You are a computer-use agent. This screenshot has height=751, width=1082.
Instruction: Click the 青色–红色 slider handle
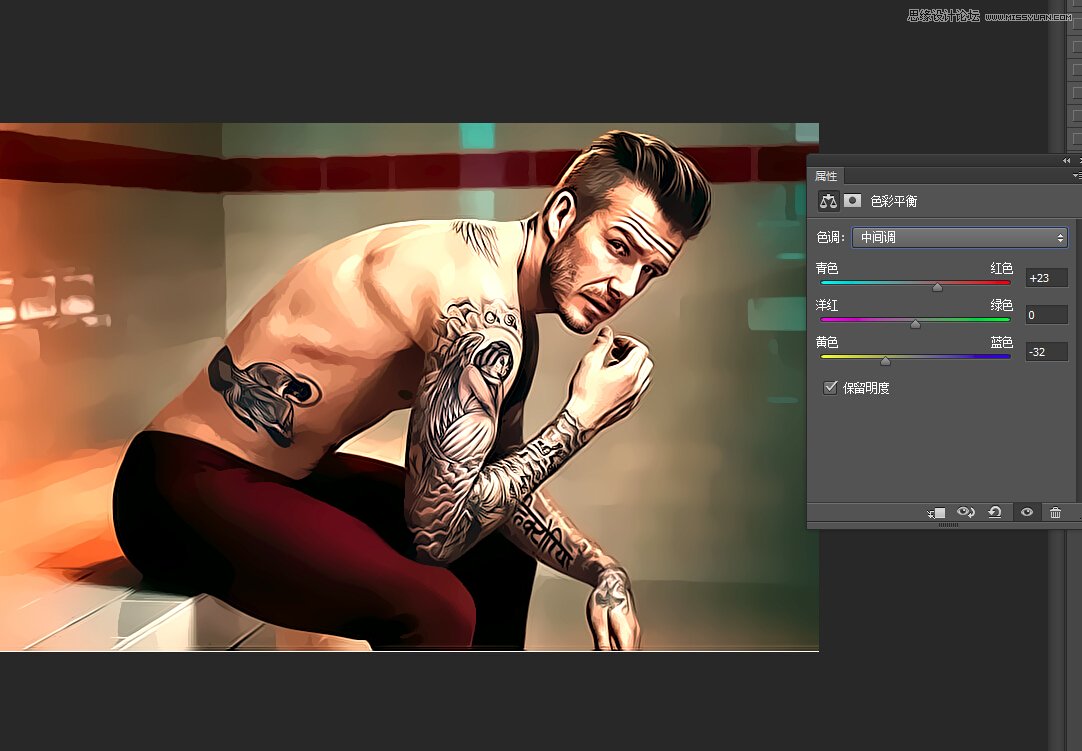click(937, 287)
